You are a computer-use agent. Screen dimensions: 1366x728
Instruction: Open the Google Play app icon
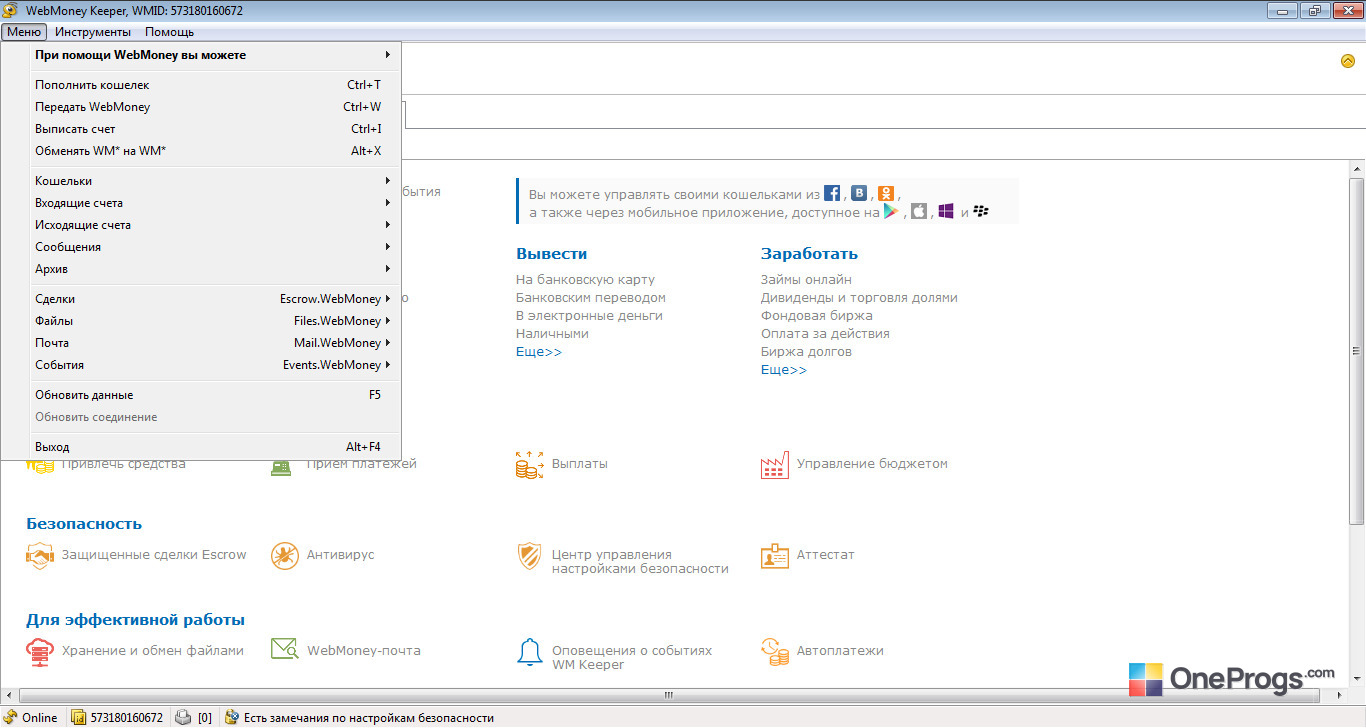point(891,211)
